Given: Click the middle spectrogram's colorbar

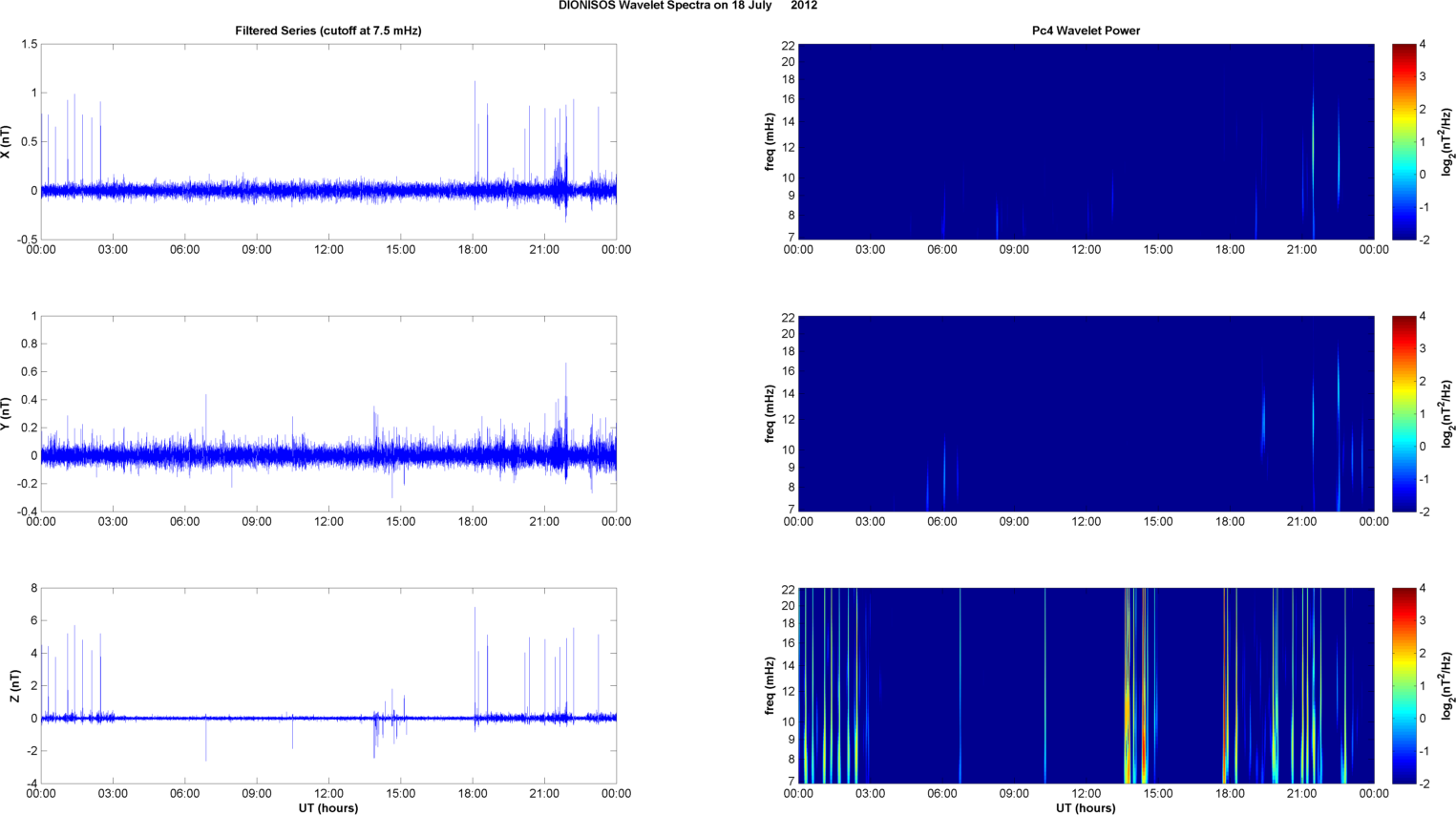Looking at the screenshot, I should pos(1403,413).
